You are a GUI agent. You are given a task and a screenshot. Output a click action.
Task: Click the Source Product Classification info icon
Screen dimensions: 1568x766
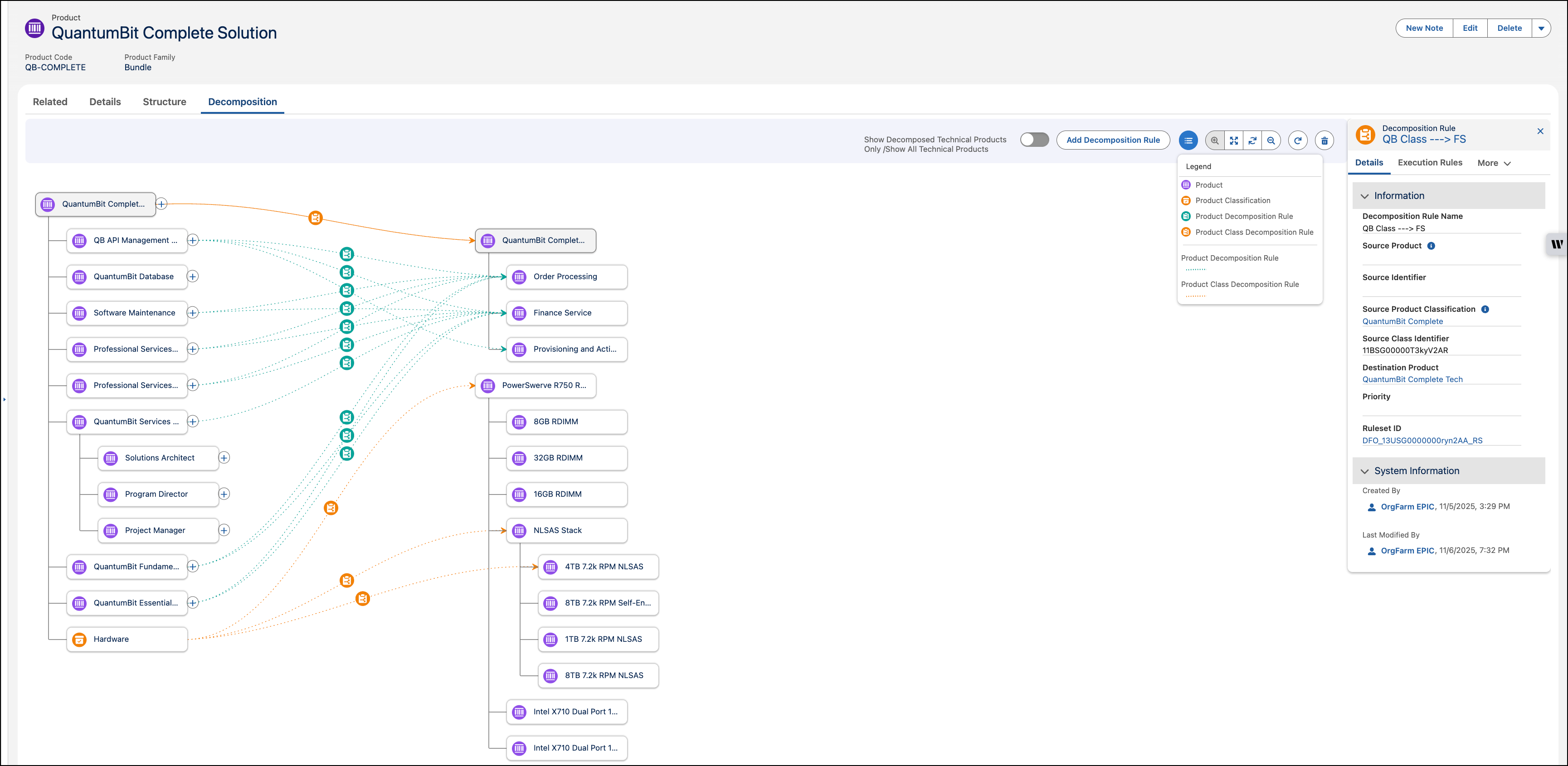(1485, 309)
